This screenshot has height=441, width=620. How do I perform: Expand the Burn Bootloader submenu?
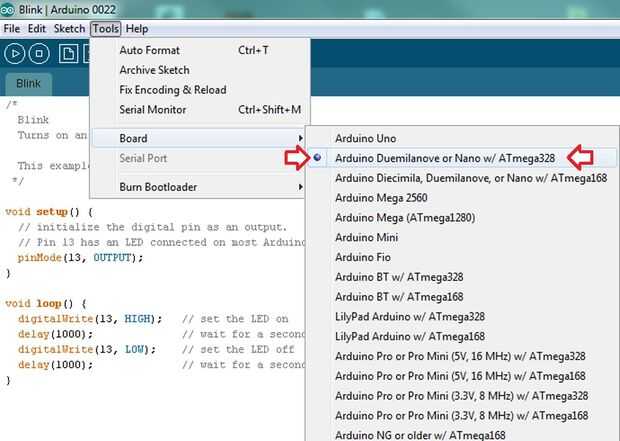[199, 187]
